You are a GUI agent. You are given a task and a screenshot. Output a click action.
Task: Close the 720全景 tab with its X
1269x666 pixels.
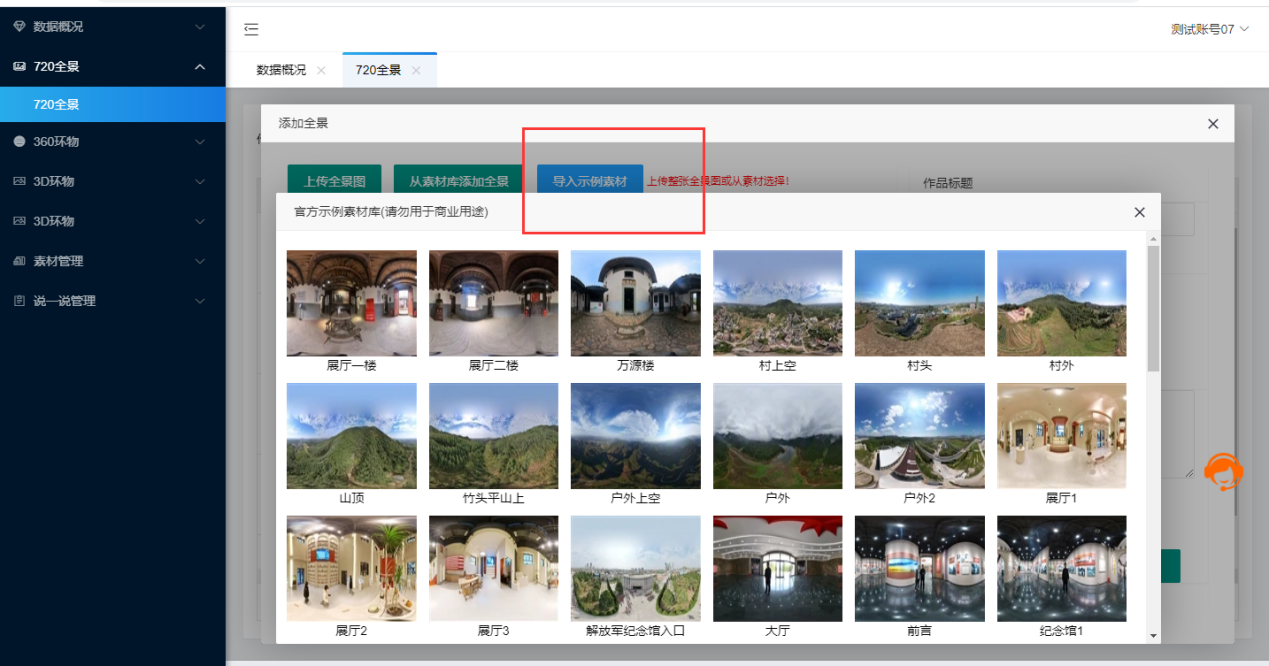click(416, 70)
